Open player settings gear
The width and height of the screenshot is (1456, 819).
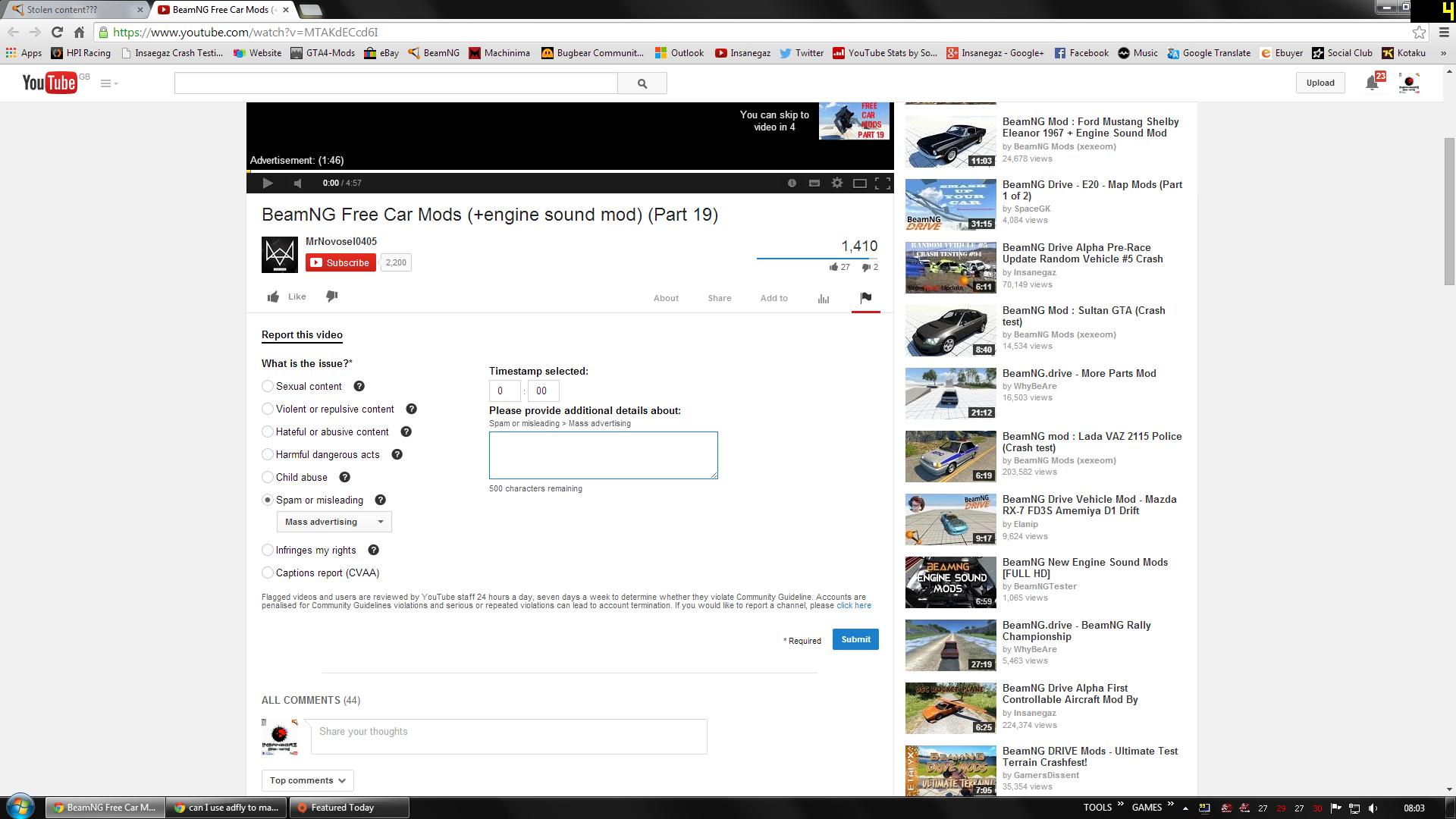coord(837,183)
